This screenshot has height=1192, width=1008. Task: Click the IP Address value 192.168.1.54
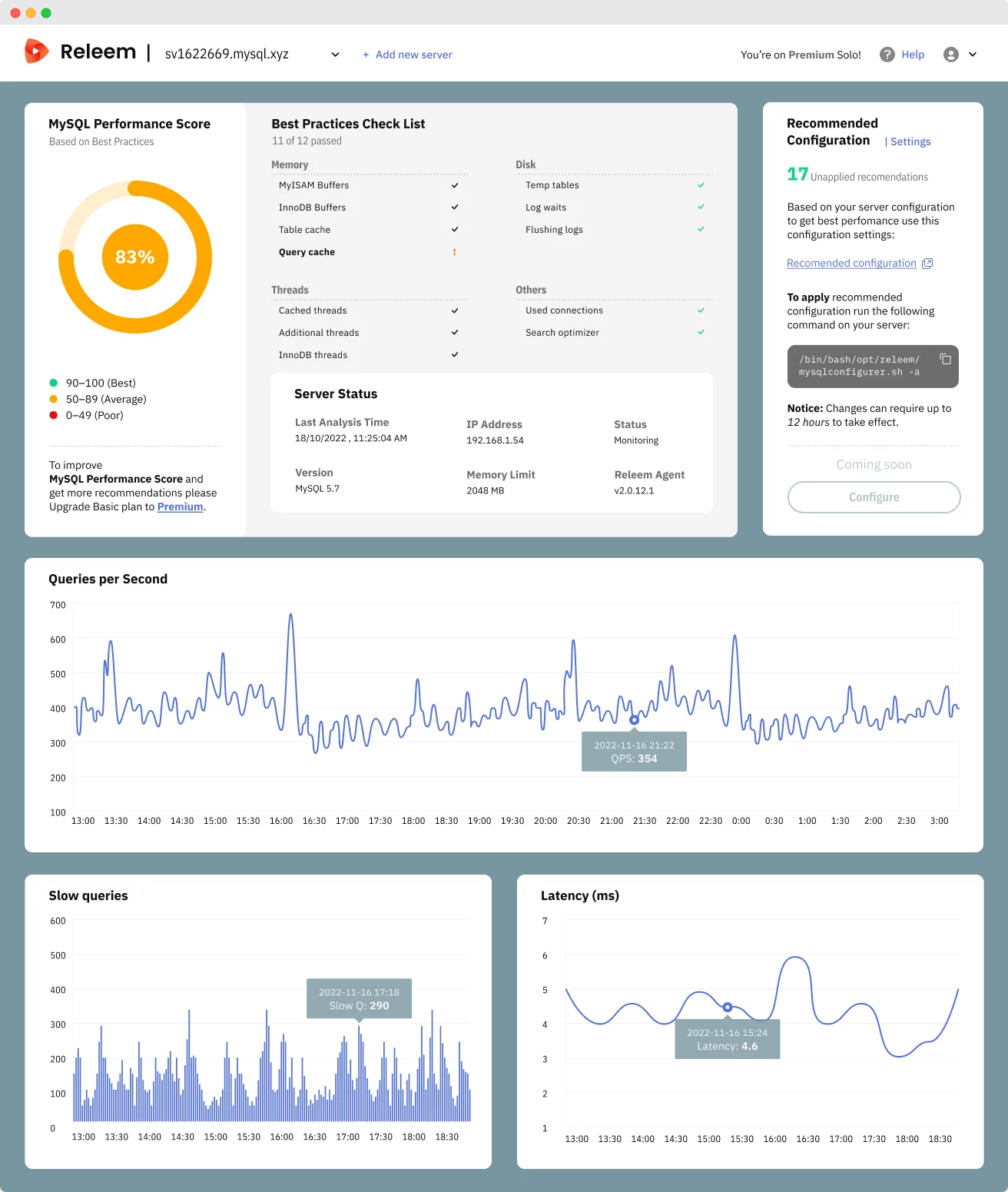click(495, 440)
